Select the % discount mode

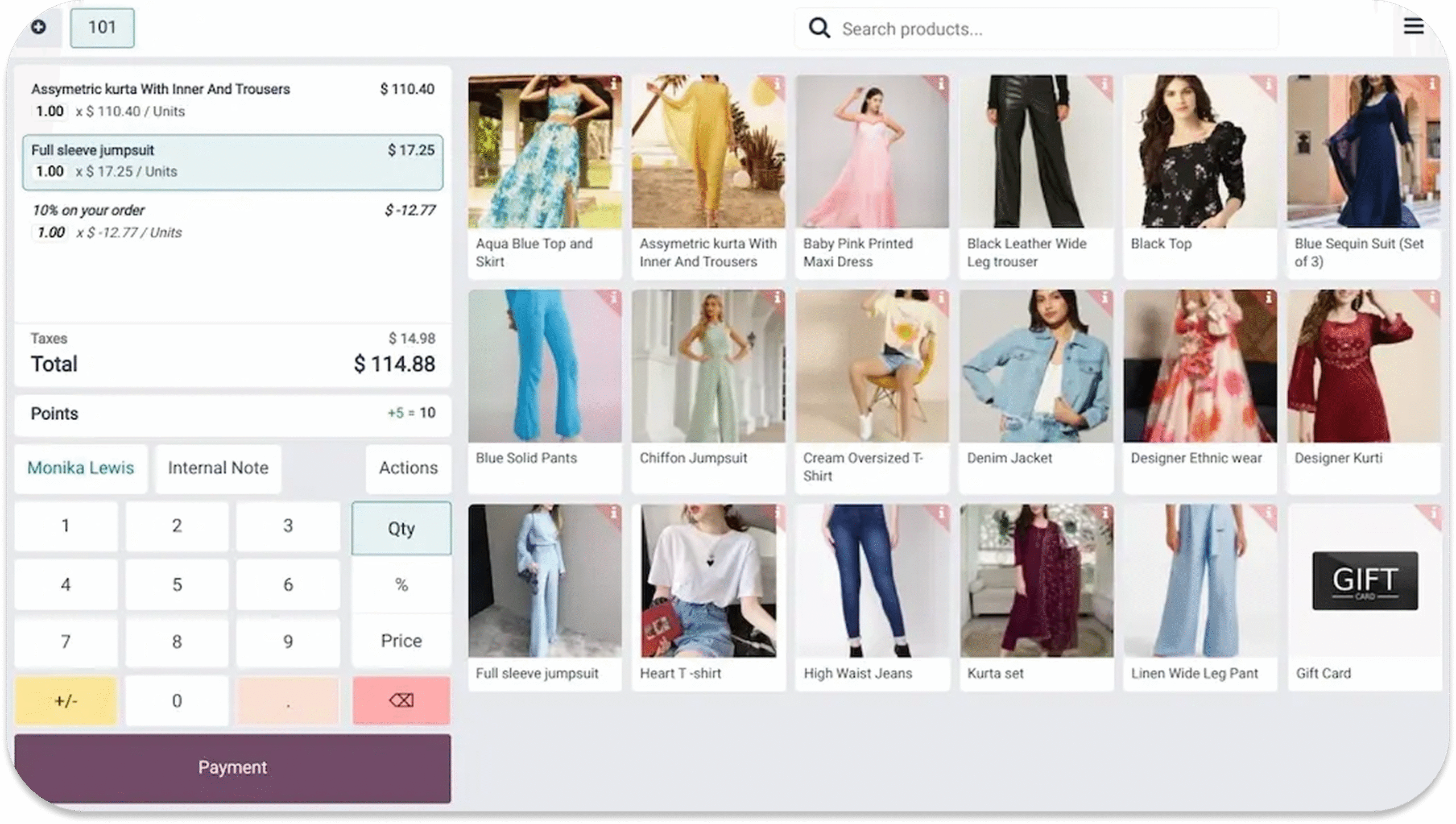(x=401, y=585)
